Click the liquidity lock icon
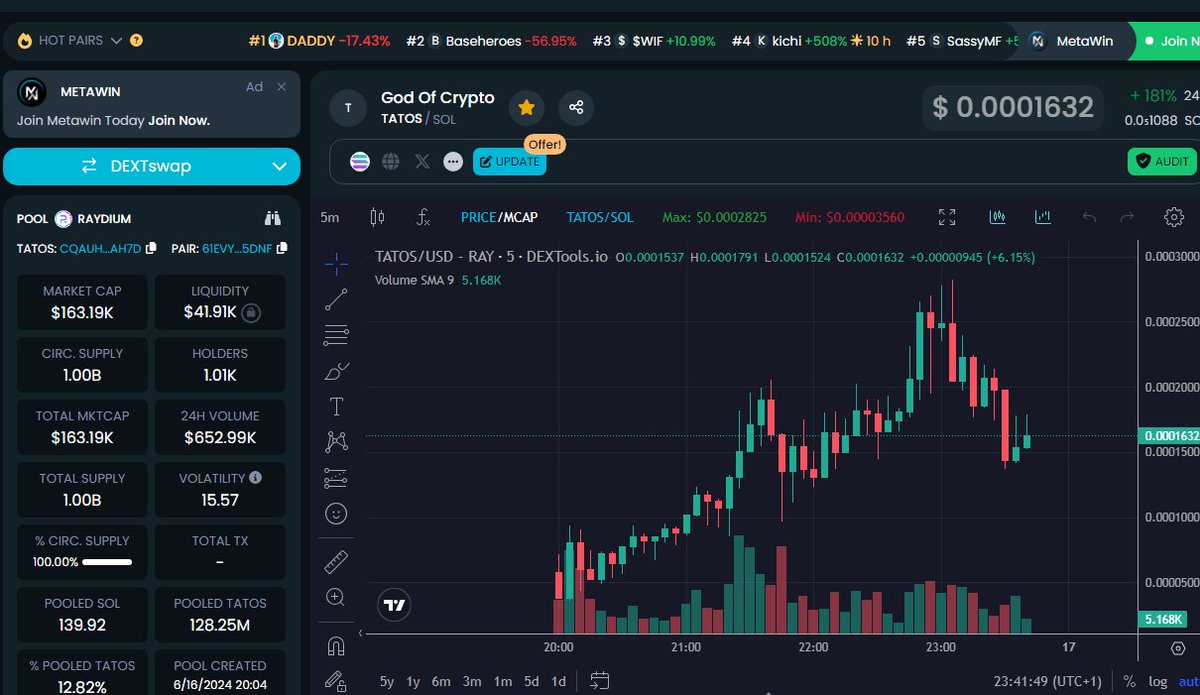 [x=251, y=312]
